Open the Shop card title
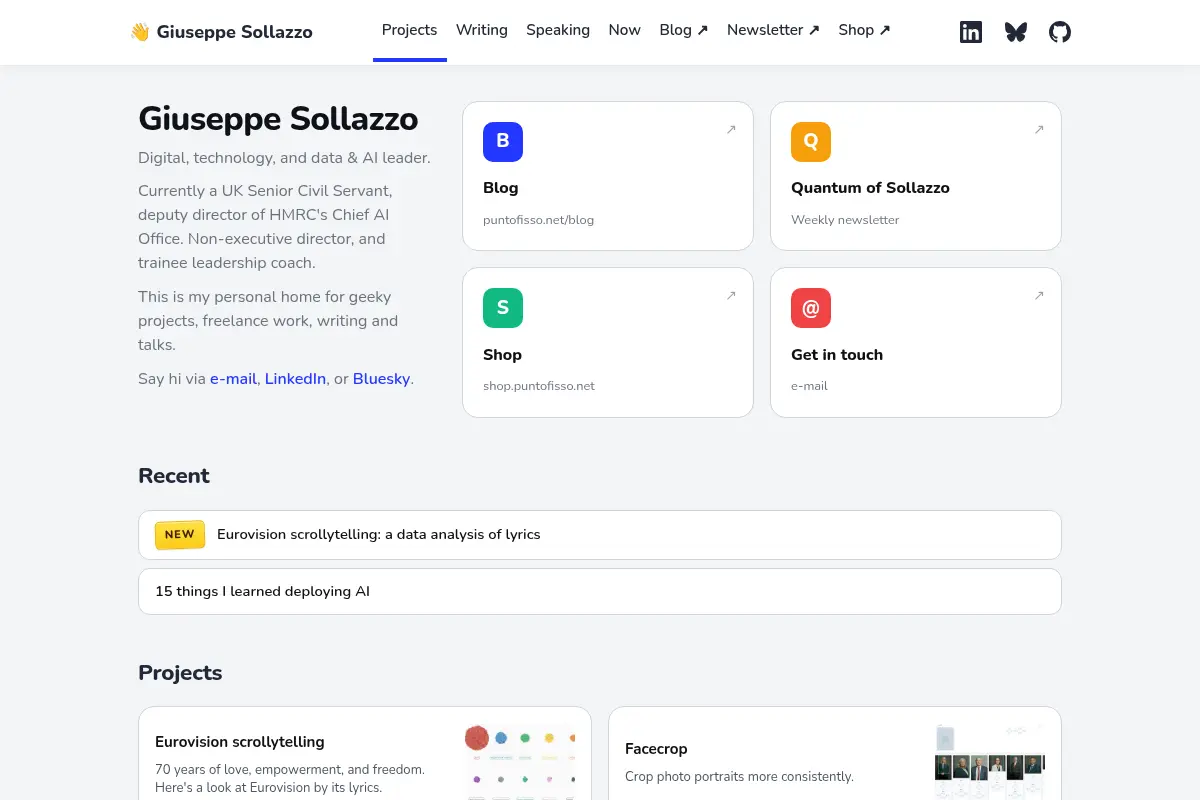 click(502, 355)
